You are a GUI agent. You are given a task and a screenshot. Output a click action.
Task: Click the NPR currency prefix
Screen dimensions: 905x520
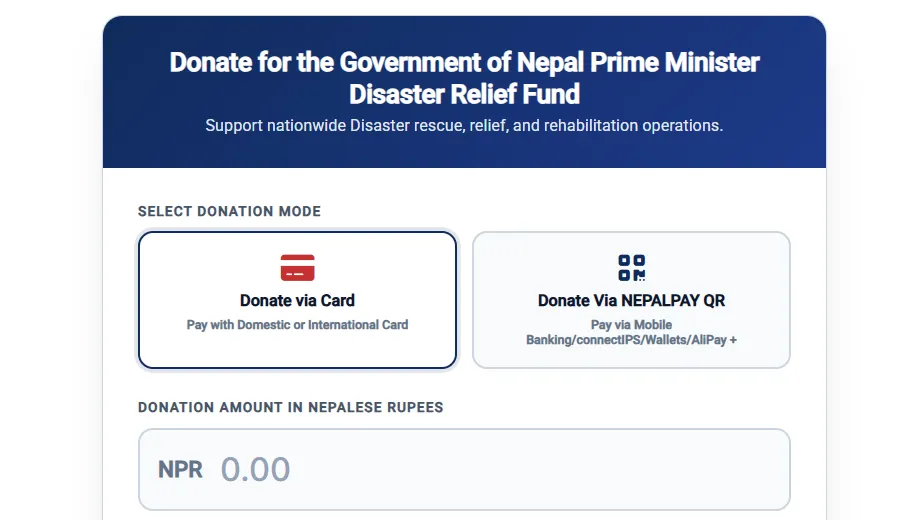click(180, 470)
